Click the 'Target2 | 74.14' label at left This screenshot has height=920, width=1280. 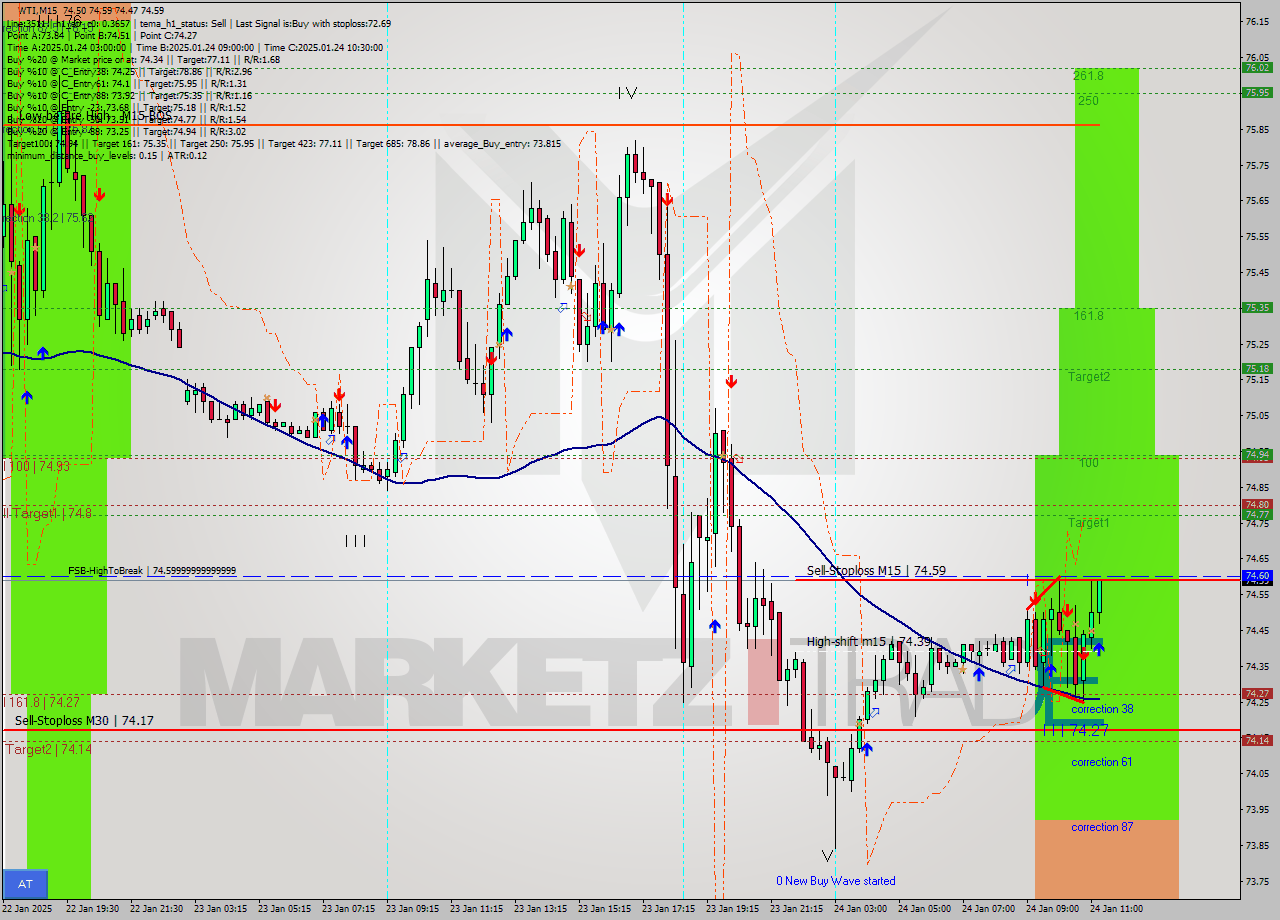pyautogui.click(x=48, y=748)
